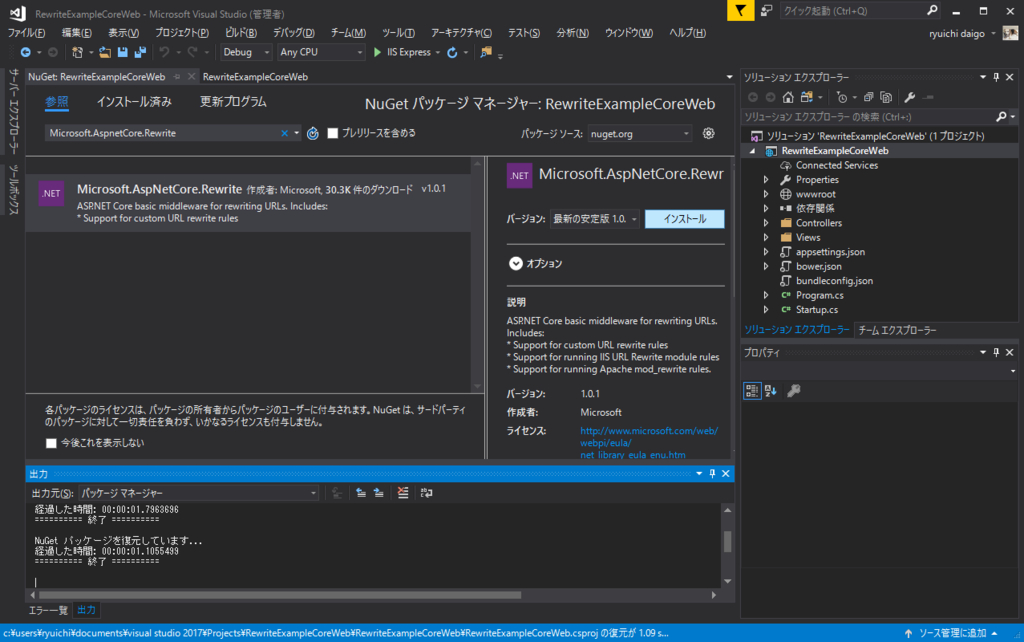The width and height of the screenshot is (1024, 642).
Task: Collapse the RewriteExampleCoreWeb project node
Action: (x=752, y=151)
